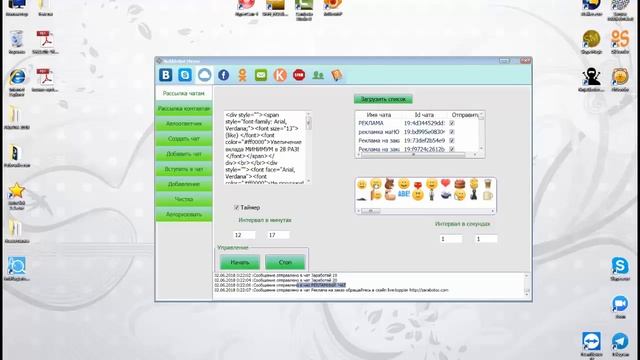Open the Создать чат section
640x360 pixels.
[x=184, y=139]
